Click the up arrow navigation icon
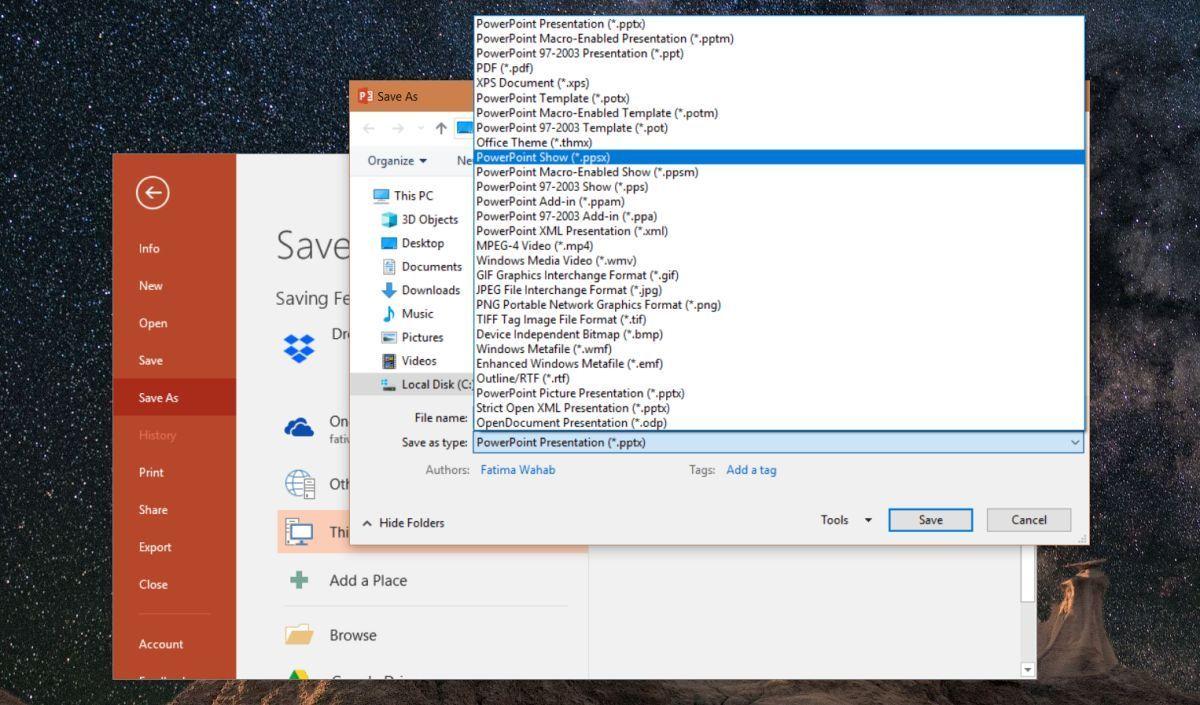Screen dimensions: 1200x705 441,128
